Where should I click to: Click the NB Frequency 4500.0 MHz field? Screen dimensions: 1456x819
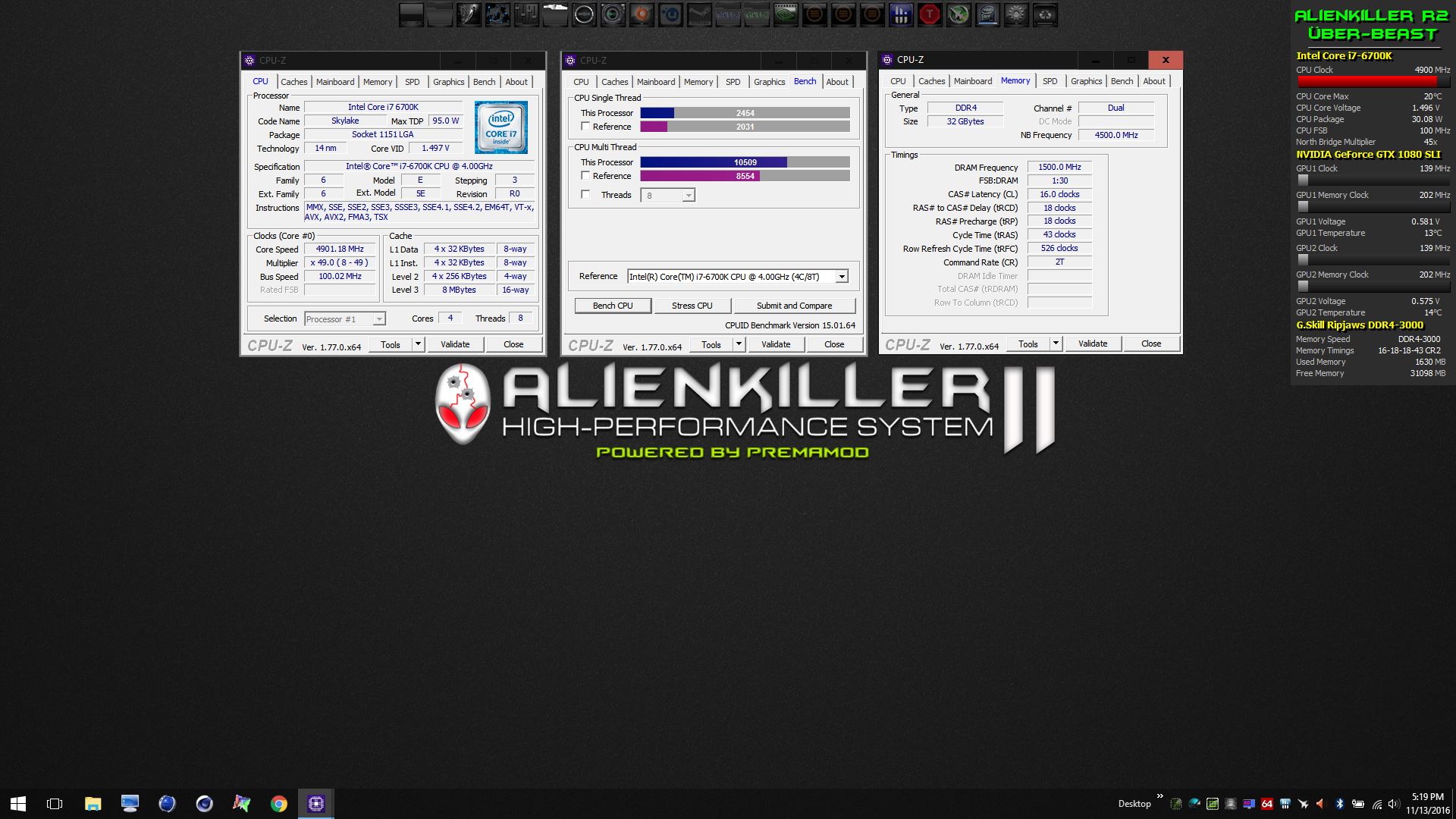click(1116, 135)
